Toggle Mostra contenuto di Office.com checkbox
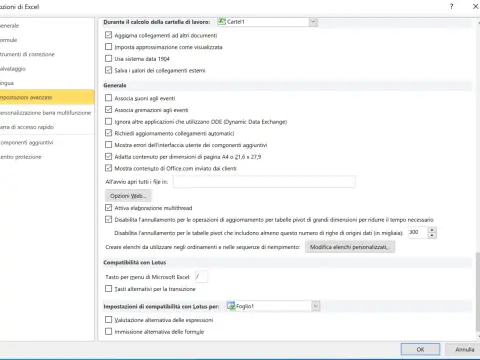This screenshot has height=360, width=480. (x=108, y=168)
